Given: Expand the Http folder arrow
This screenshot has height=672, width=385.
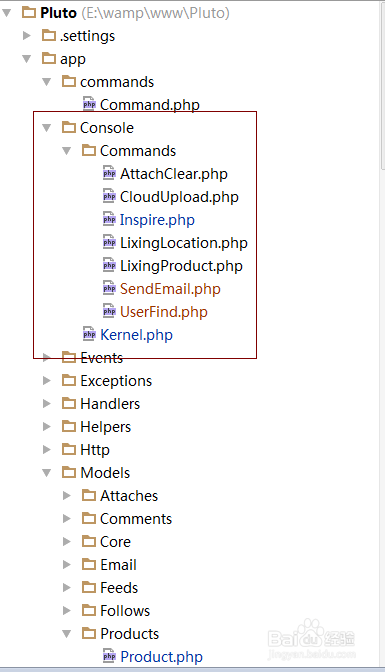Looking at the screenshot, I should click(x=47, y=449).
